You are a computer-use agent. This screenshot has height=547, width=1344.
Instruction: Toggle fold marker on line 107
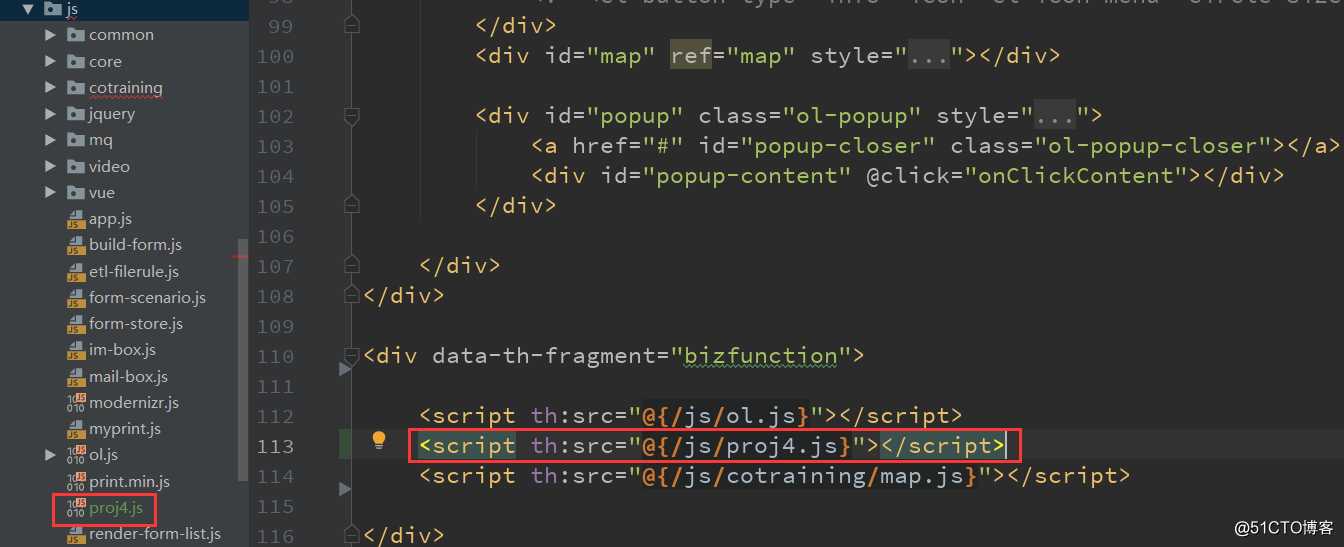pyautogui.click(x=350, y=265)
